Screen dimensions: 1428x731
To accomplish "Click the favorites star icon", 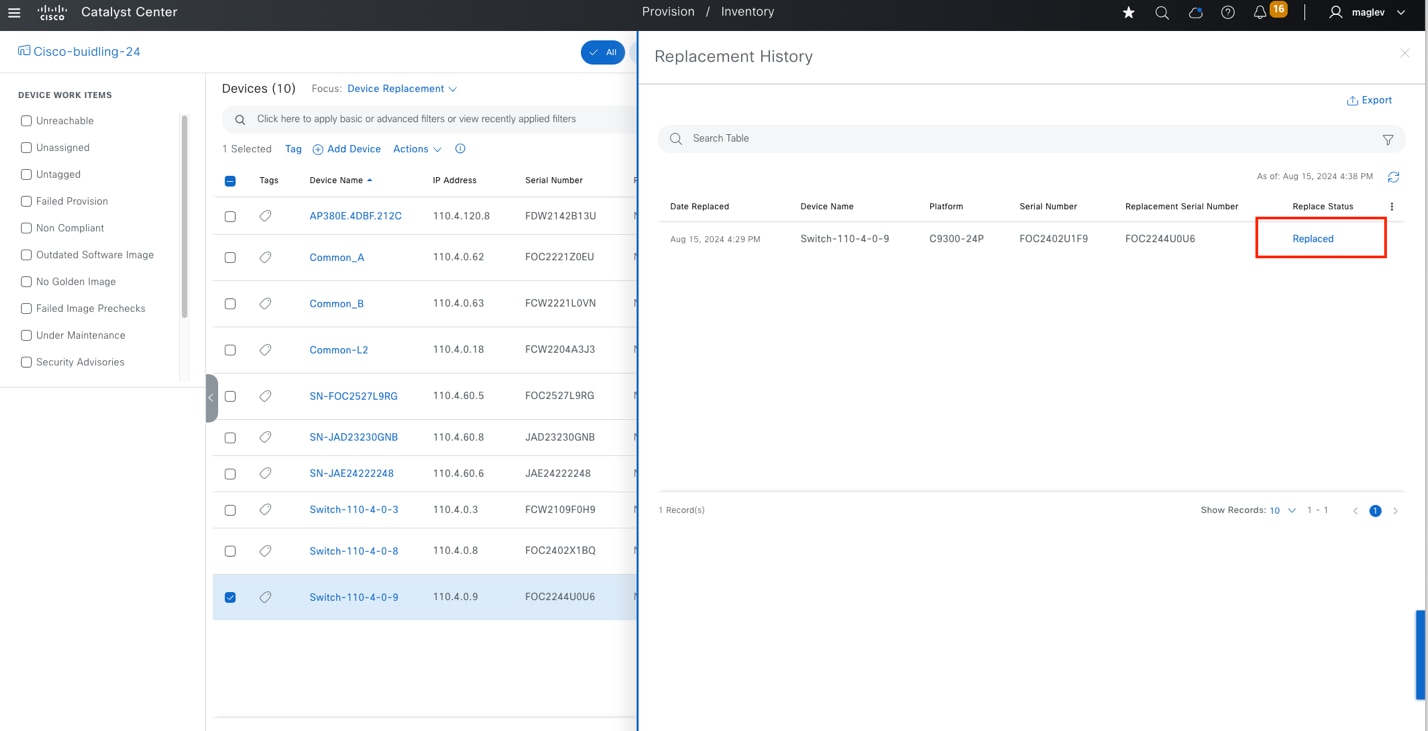I will click(1129, 13).
